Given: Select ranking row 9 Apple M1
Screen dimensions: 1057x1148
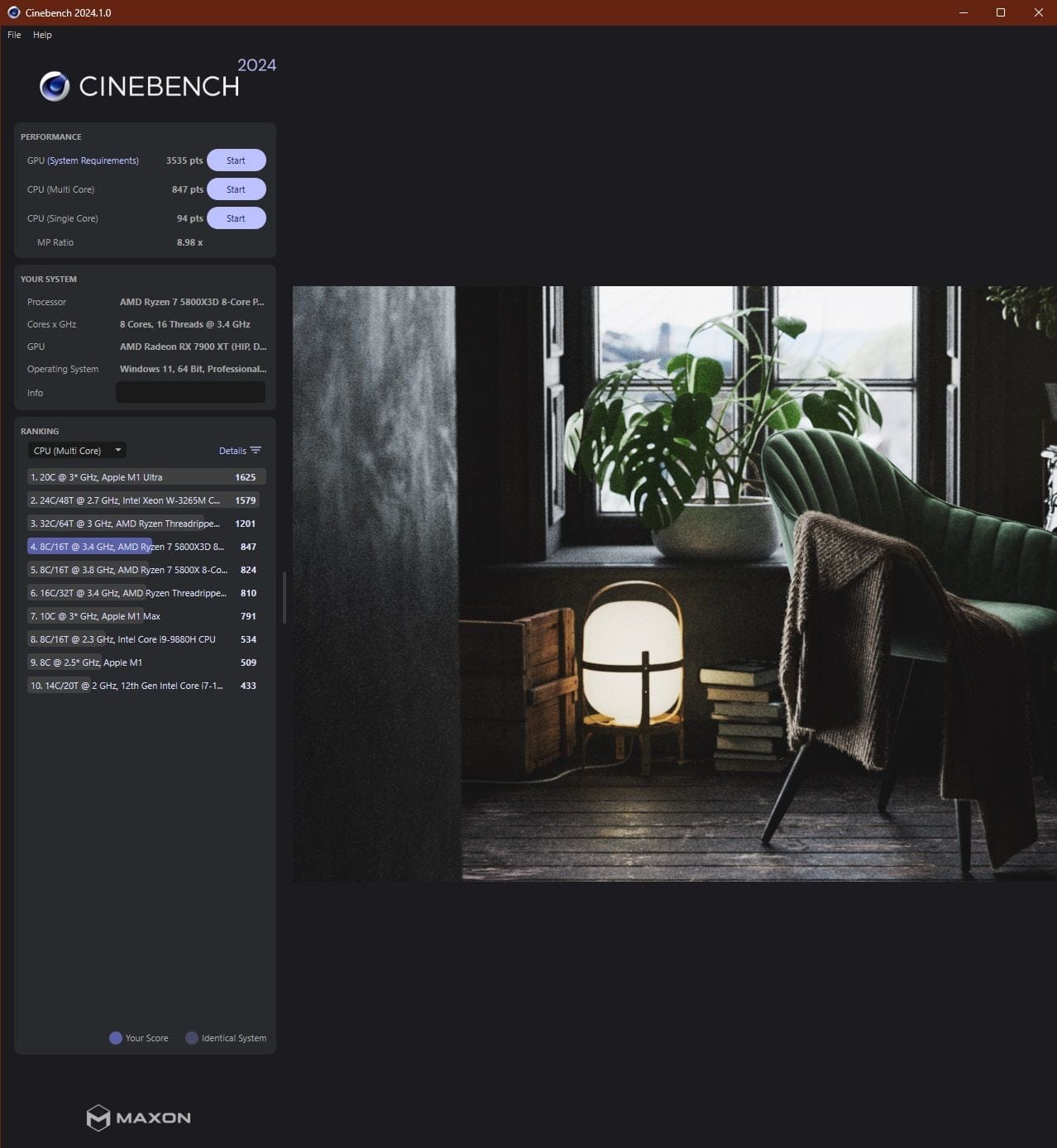Looking at the screenshot, I should tap(146, 662).
